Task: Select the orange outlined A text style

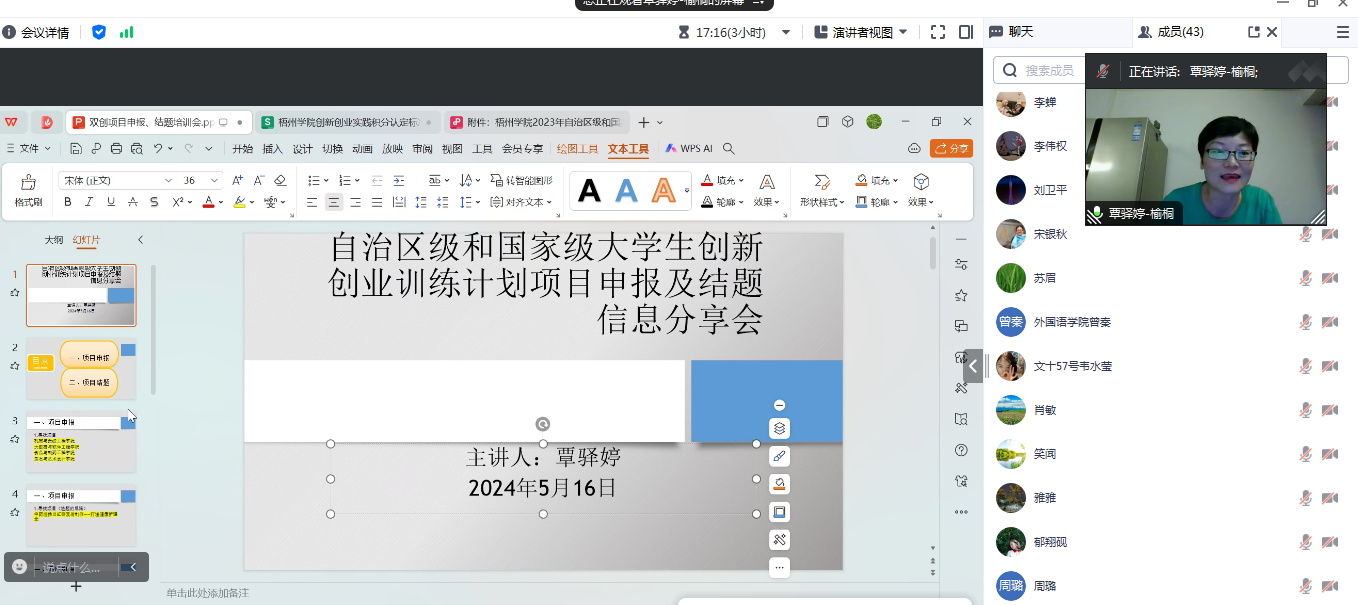Action: tap(663, 190)
